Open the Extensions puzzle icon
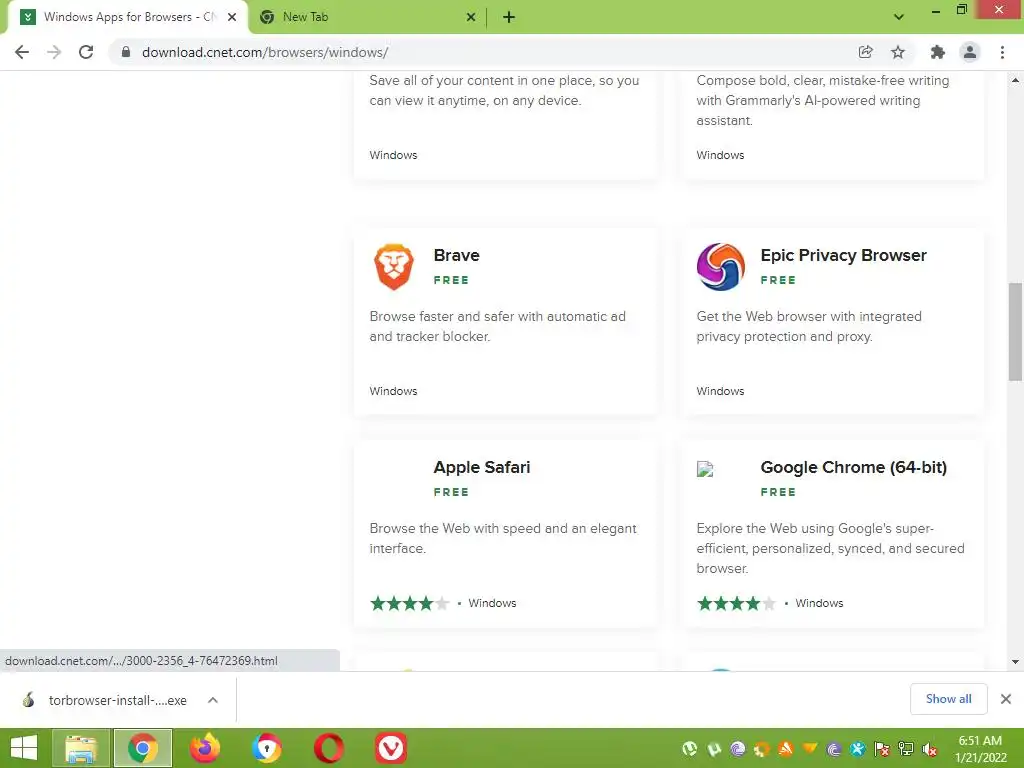This screenshot has height=768, width=1024. click(938, 52)
